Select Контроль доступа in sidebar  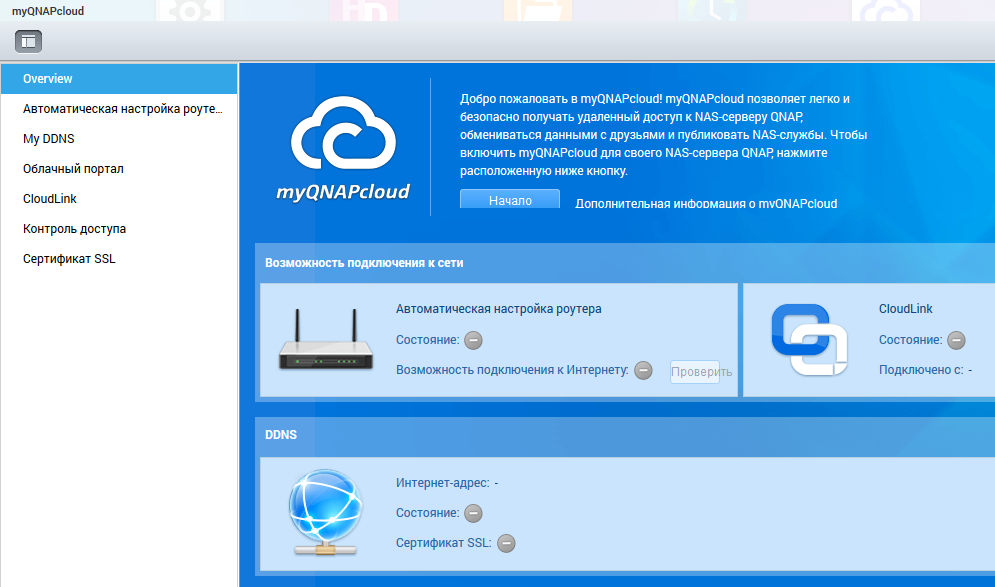coord(74,229)
